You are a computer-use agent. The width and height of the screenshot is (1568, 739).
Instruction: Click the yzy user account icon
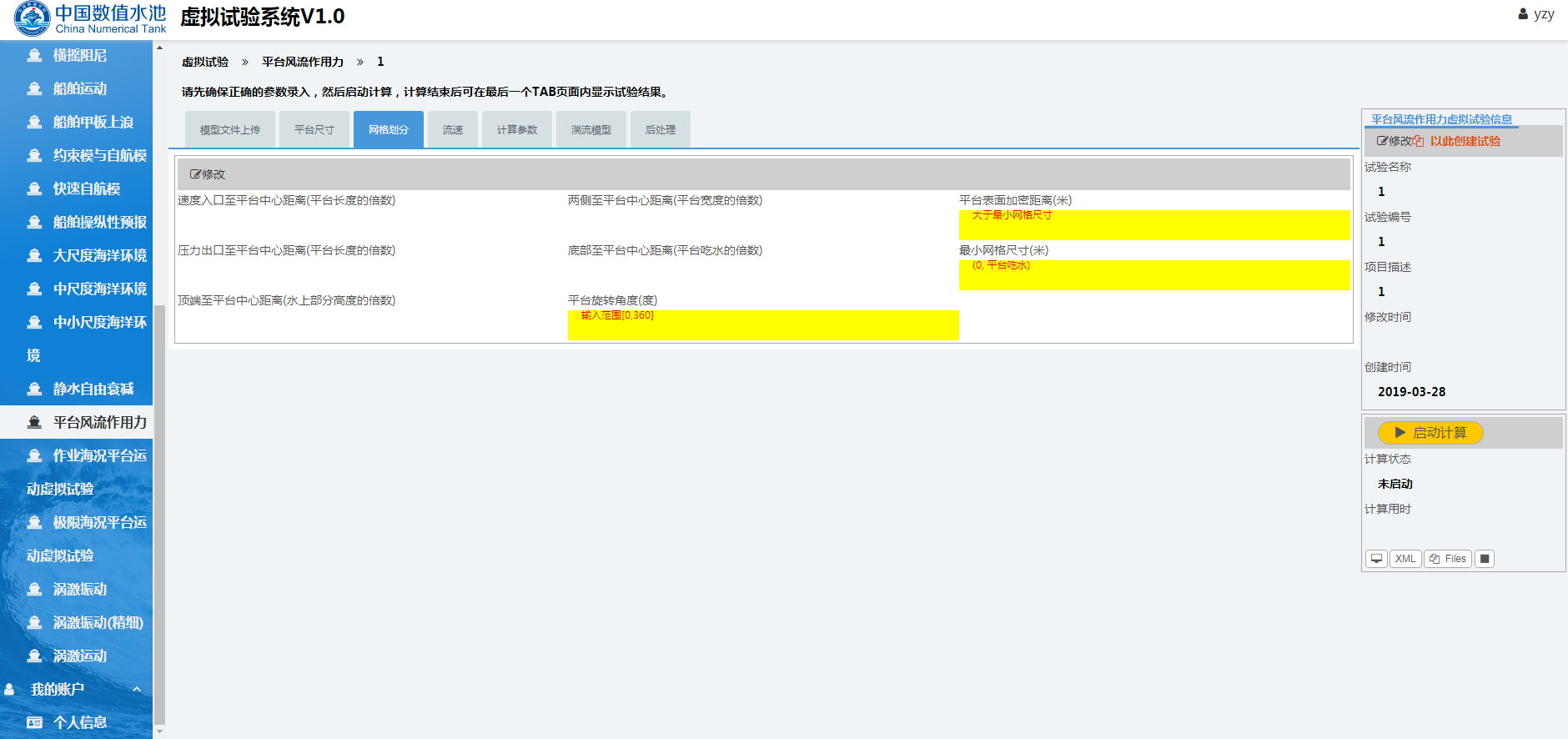tap(1523, 14)
